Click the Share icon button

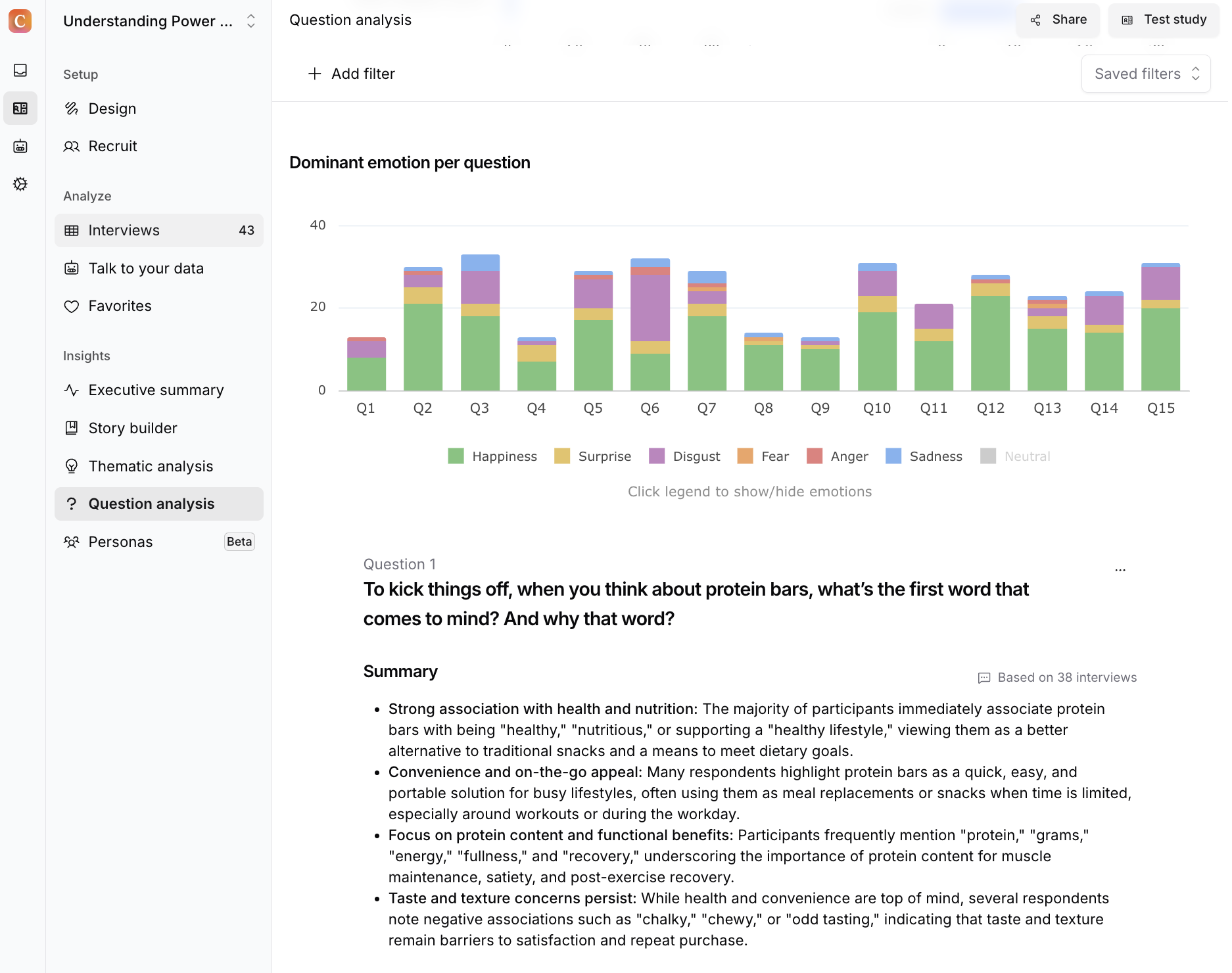(x=1058, y=20)
